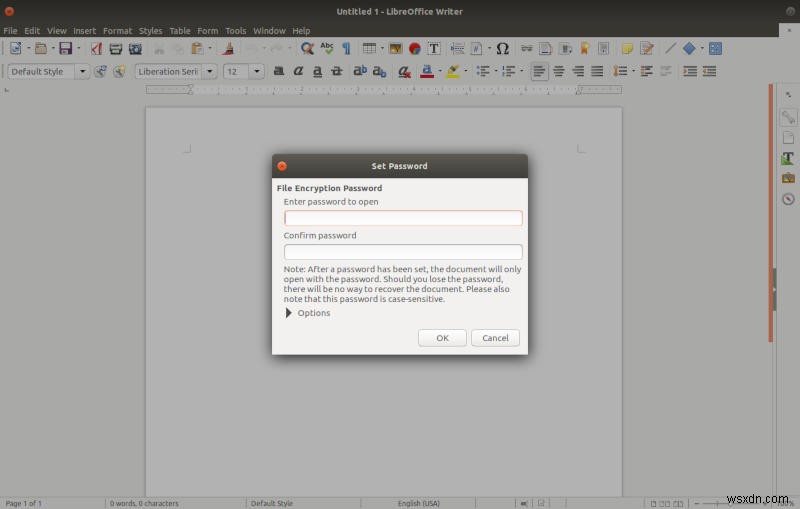Insert a Text Box icon
The image size is (800, 509).
434,48
